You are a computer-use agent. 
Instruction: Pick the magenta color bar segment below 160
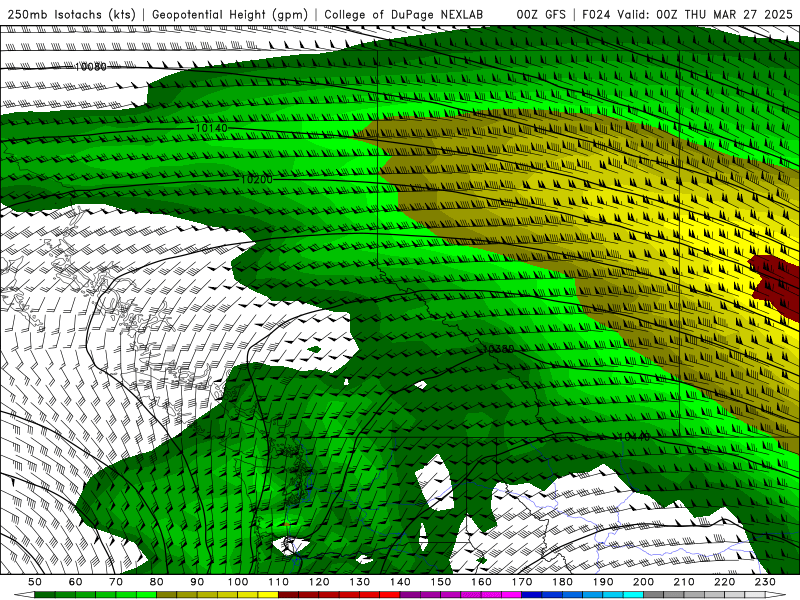pyautogui.click(x=491, y=595)
